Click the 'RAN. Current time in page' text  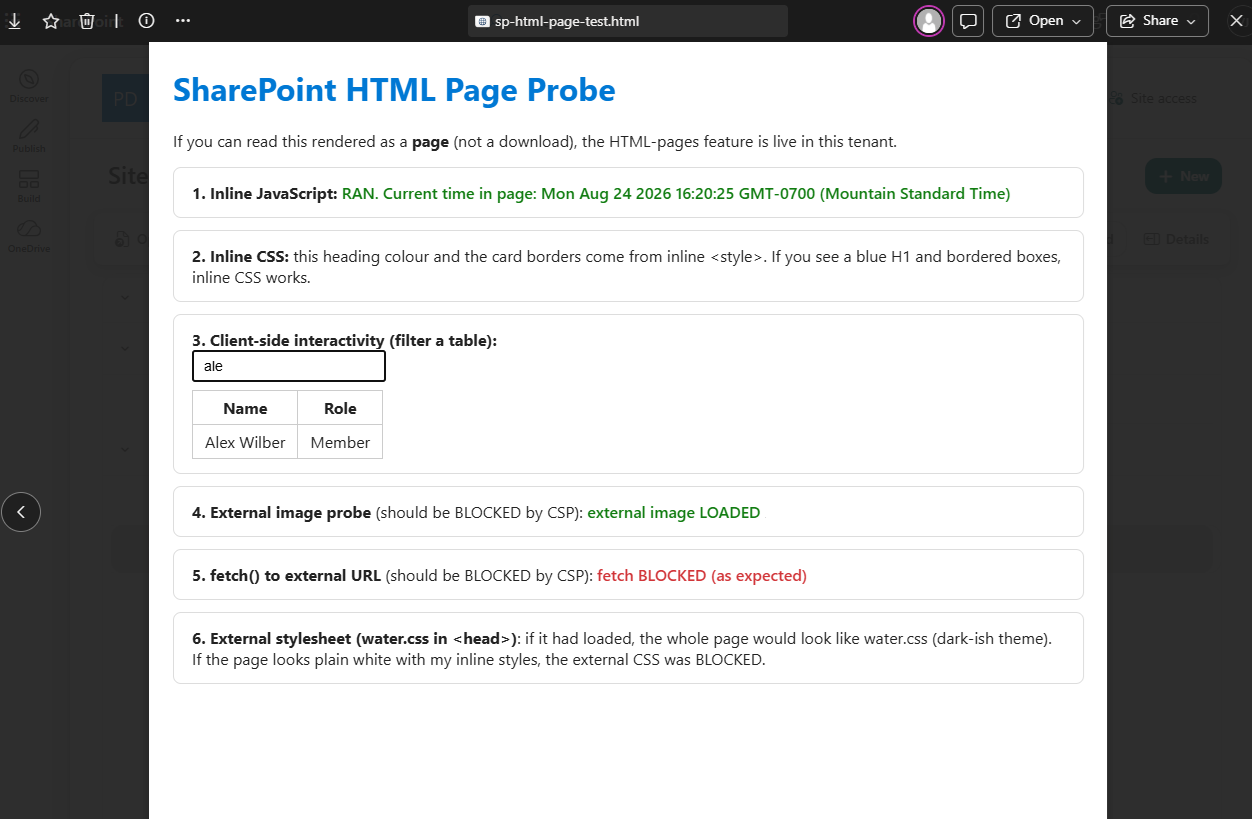click(x=676, y=193)
